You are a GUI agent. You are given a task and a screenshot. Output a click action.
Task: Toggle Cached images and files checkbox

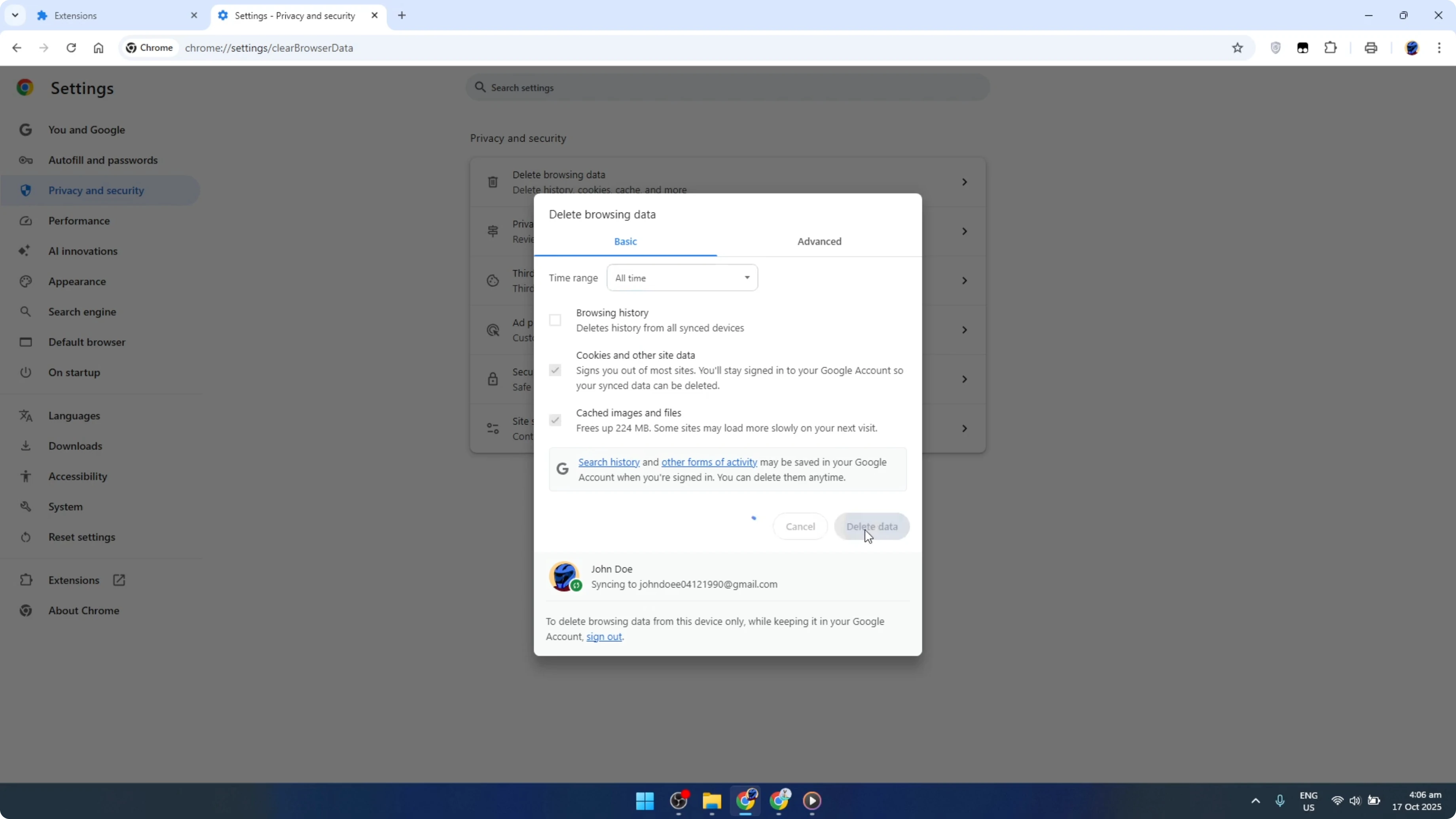(555, 420)
